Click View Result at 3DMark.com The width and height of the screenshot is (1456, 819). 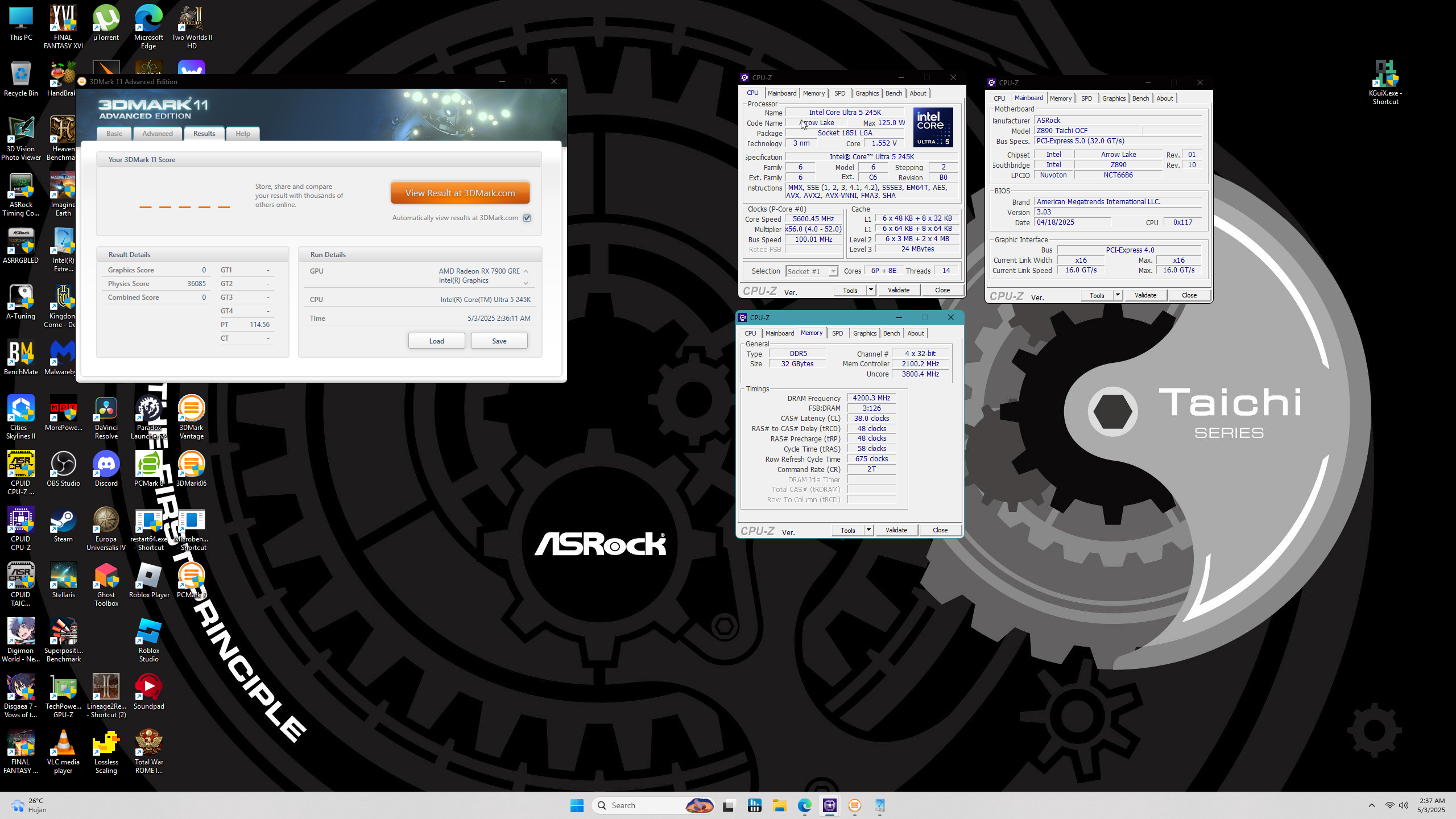click(460, 193)
